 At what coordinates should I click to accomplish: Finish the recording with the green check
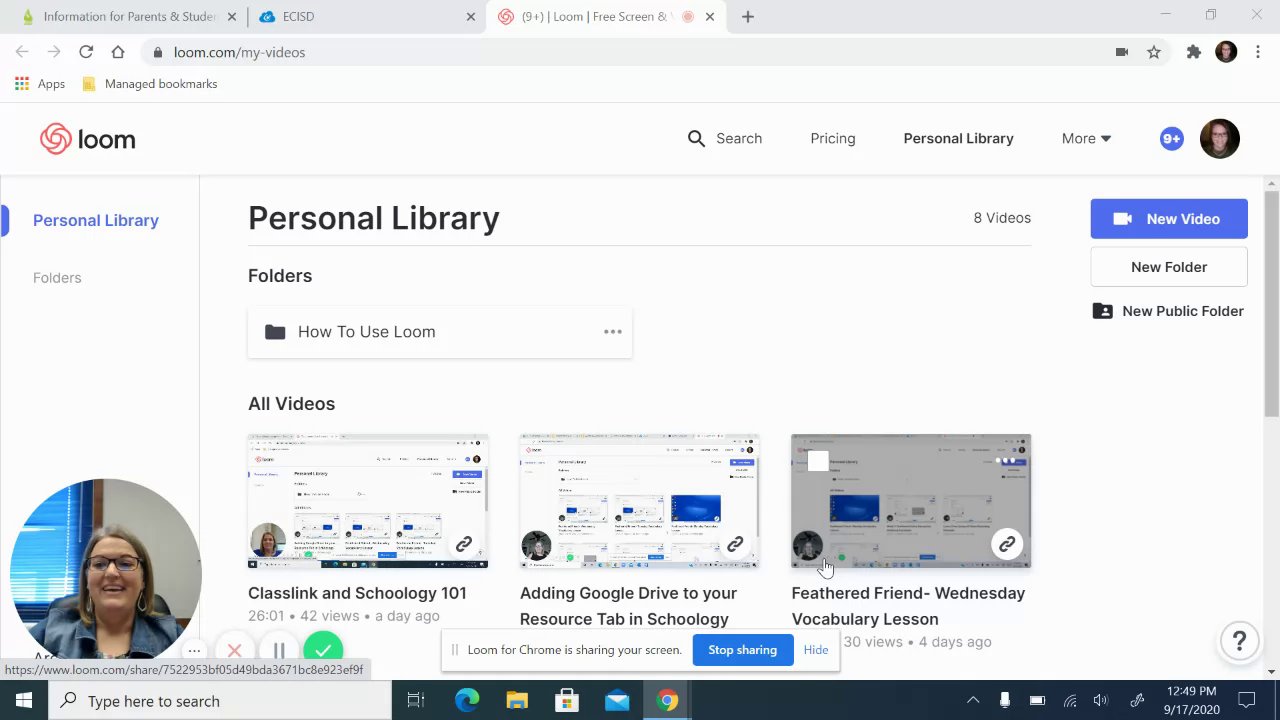click(x=323, y=651)
